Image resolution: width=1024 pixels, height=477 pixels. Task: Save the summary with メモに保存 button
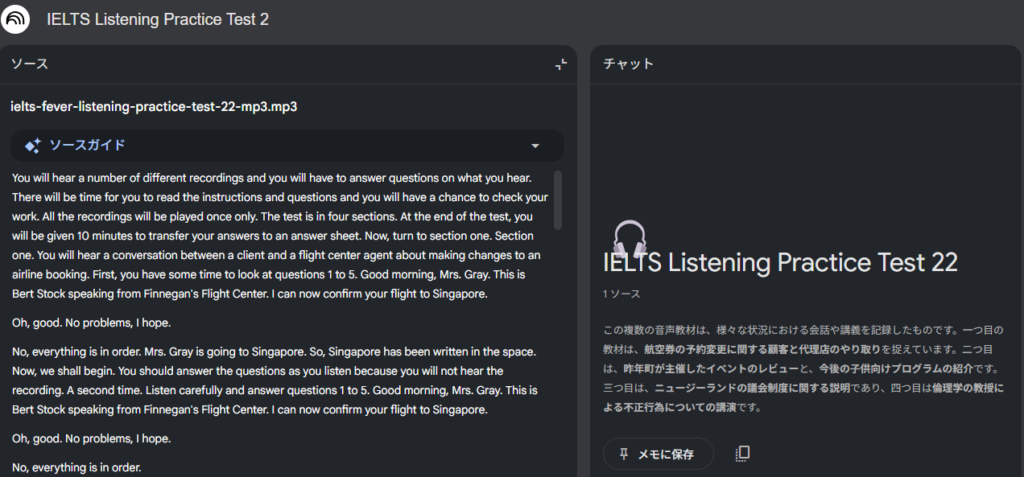coord(658,454)
